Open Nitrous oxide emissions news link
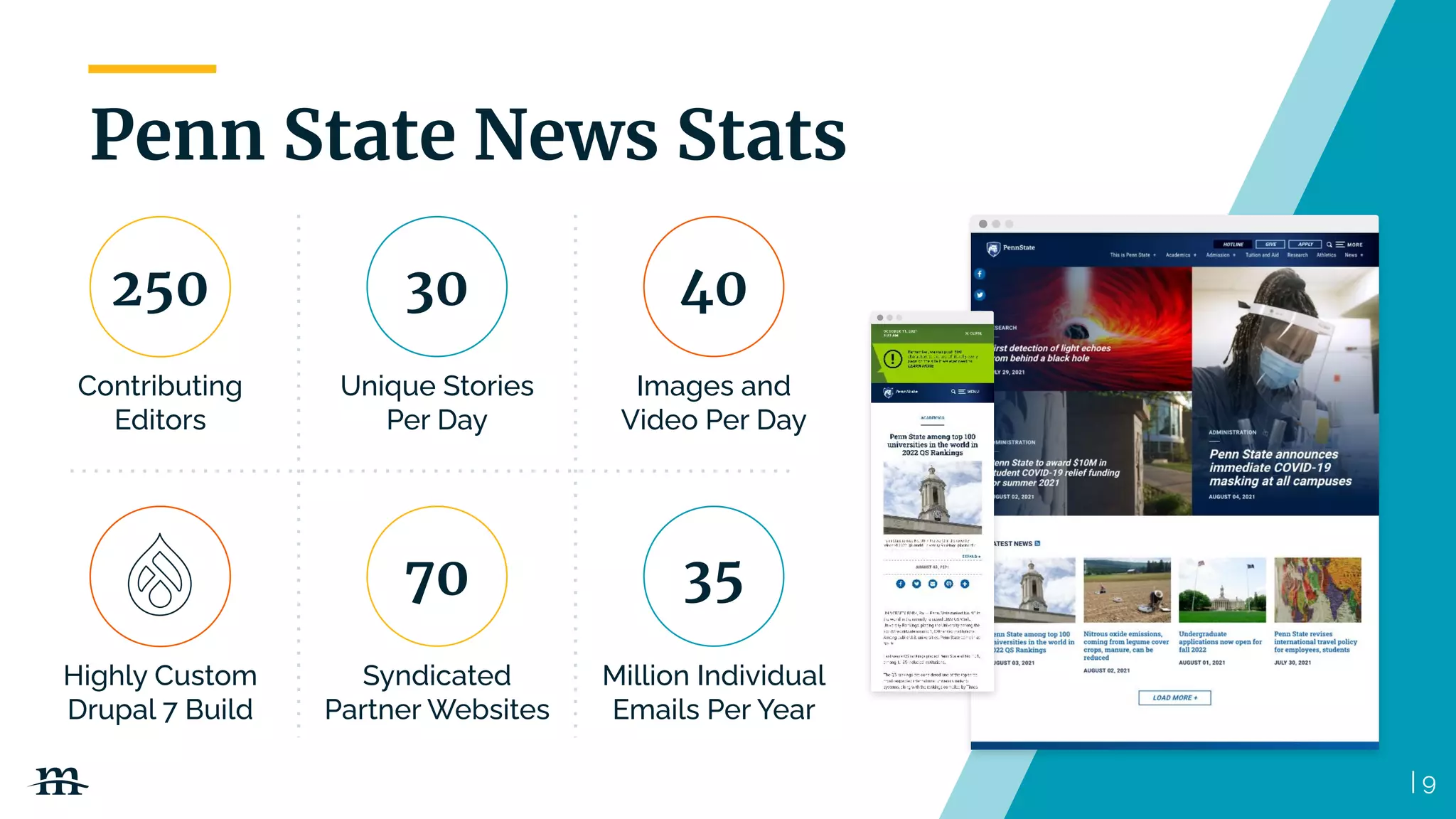 pos(1126,646)
